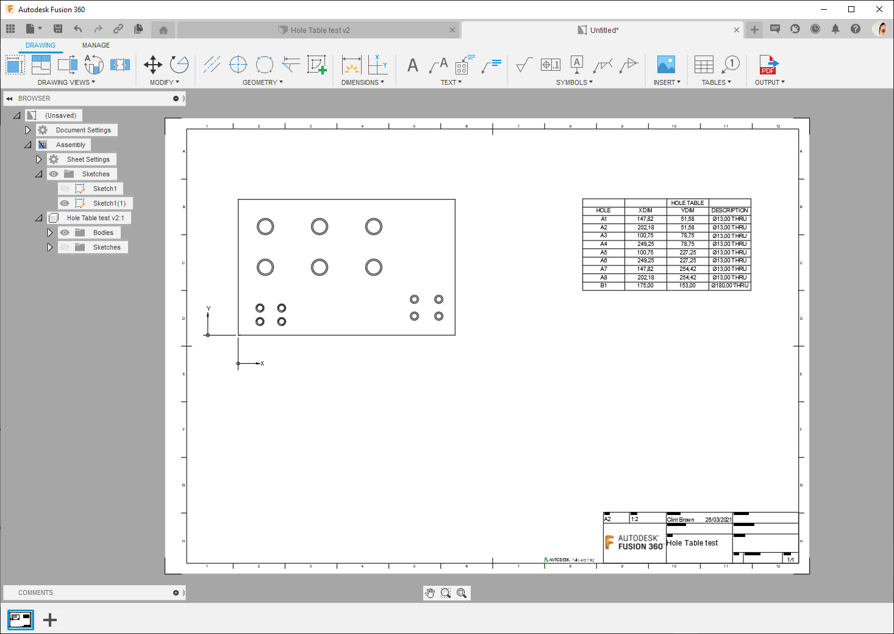Click the add new sheet plus button
This screenshot has height=634, width=894.
(x=50, y=620)
